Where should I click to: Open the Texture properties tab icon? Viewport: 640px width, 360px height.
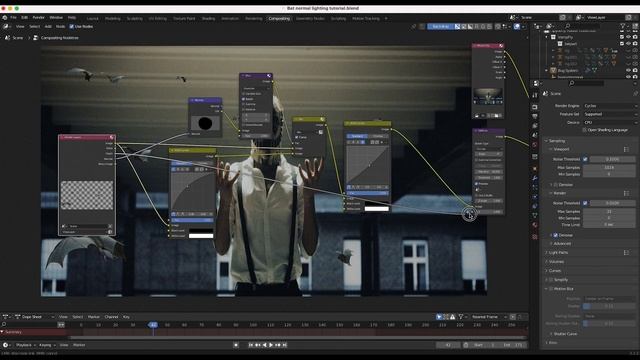[x=535, y=236]
